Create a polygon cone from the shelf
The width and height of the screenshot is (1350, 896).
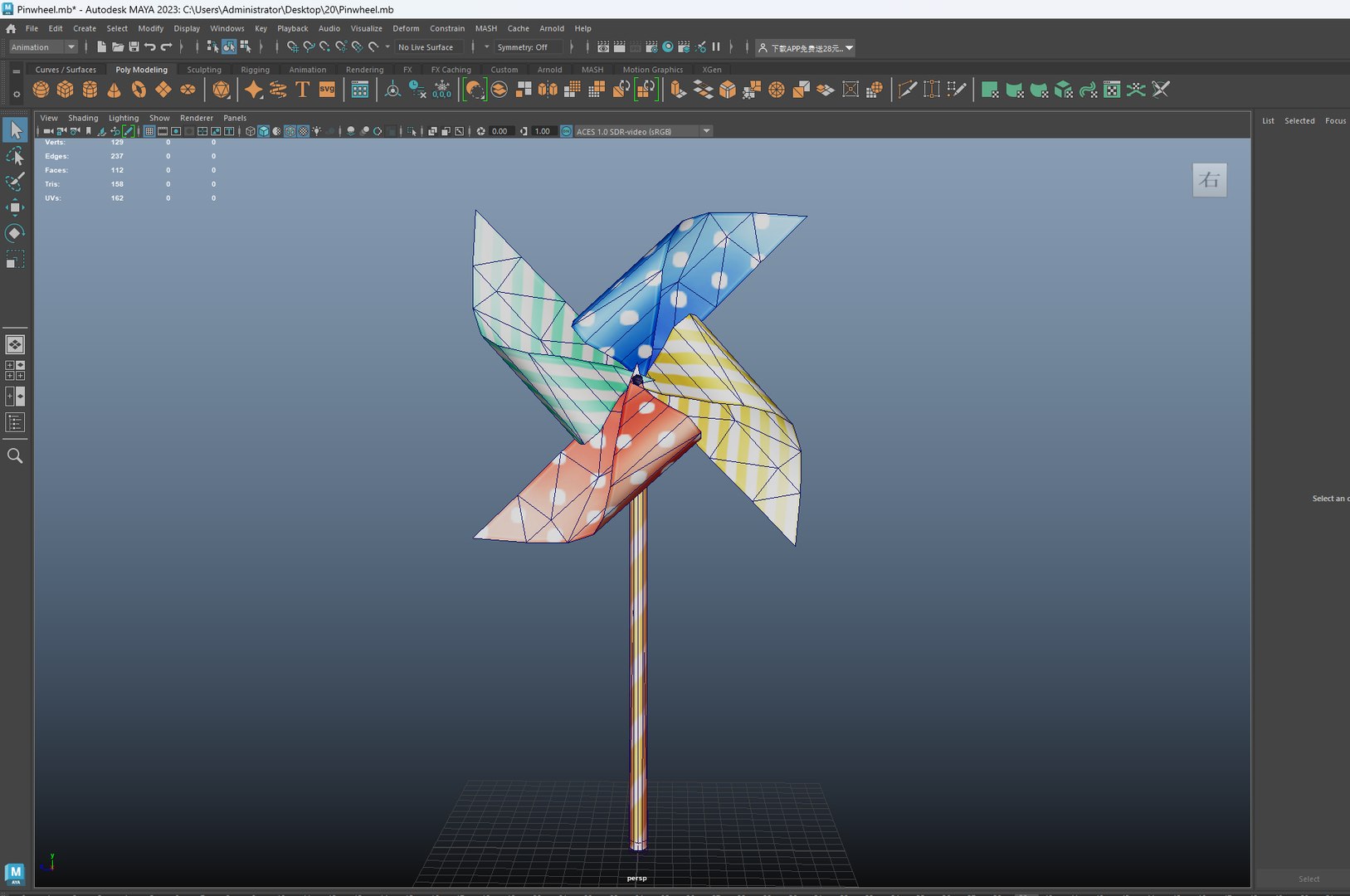tap(115, 90)
